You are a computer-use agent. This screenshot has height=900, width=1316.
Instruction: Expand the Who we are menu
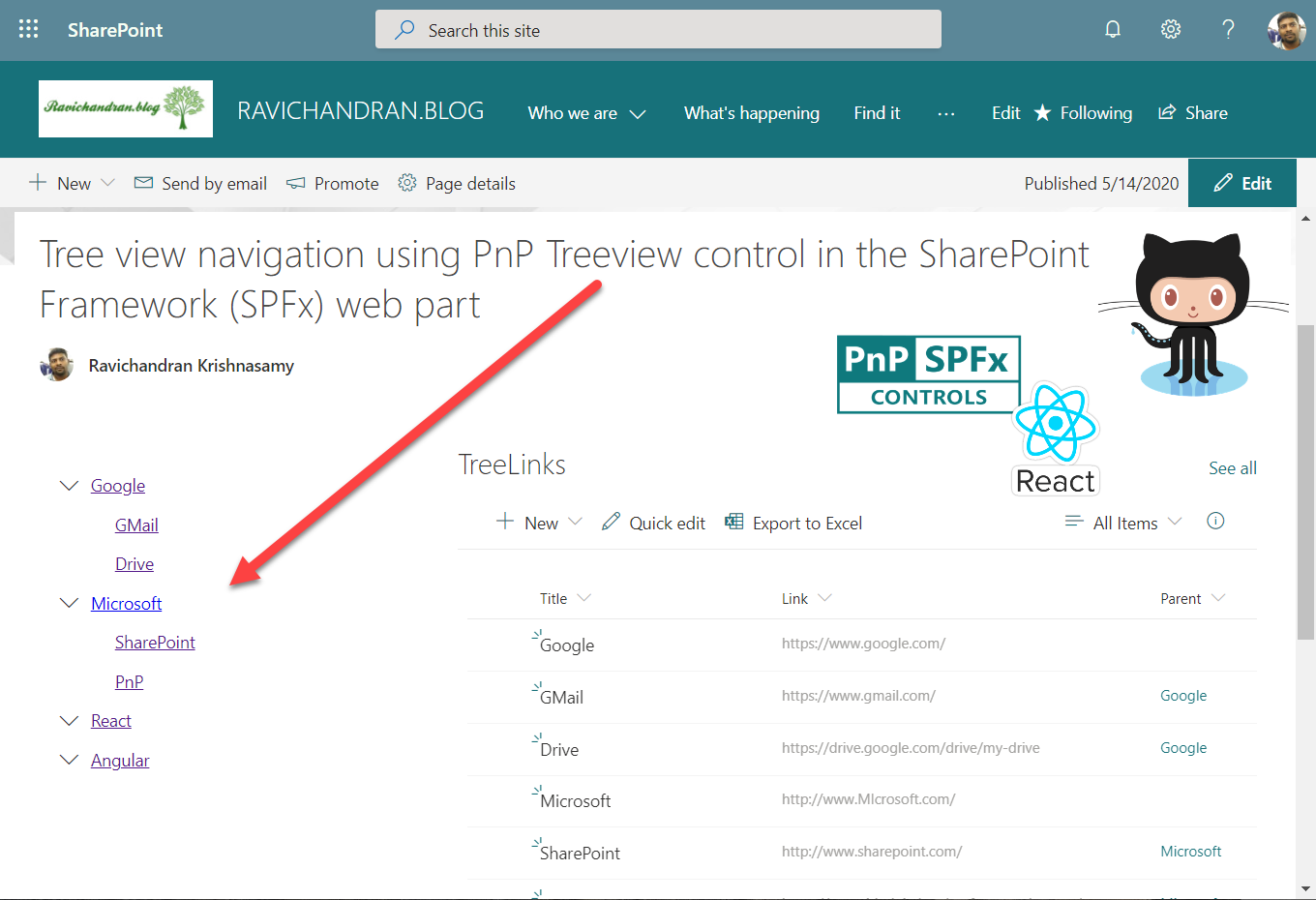pyautogui.click(x=586, y=113)
